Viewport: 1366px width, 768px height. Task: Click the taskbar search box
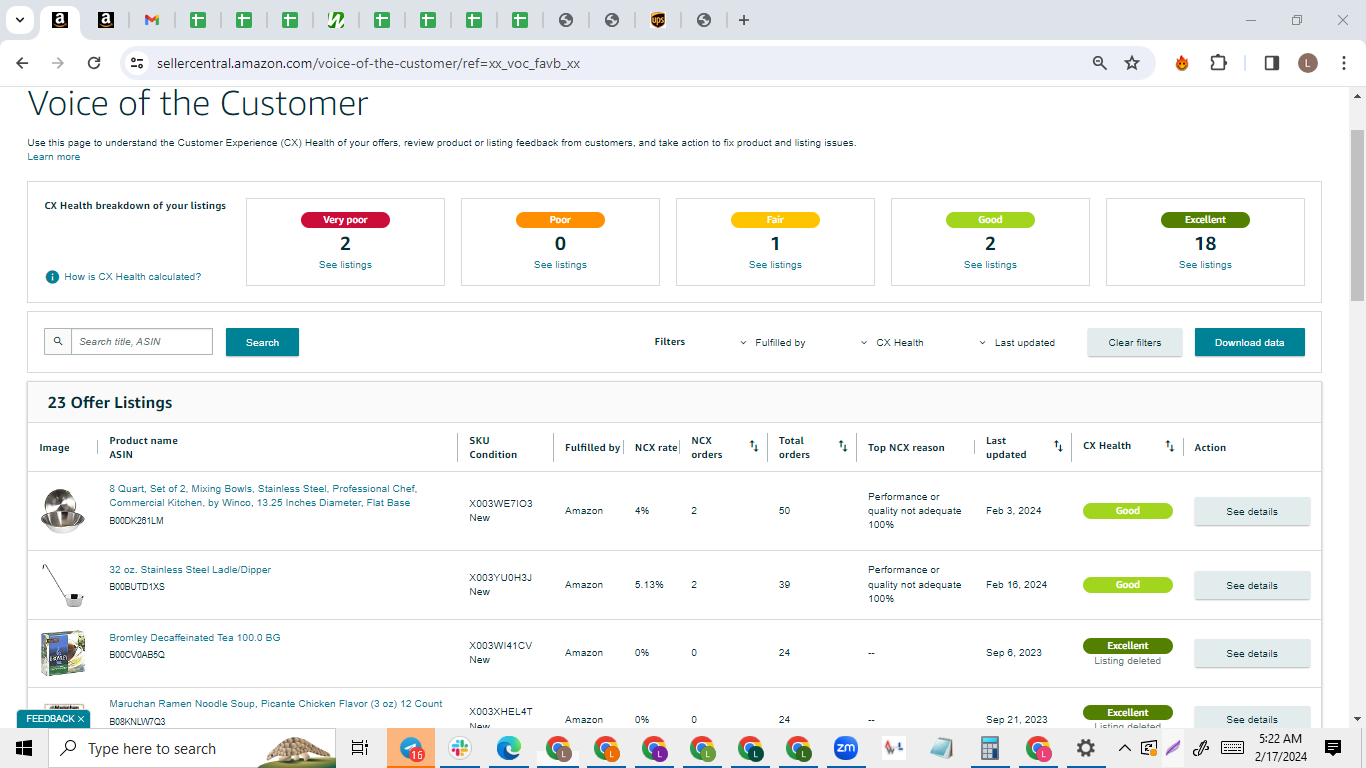click(193, 748)
